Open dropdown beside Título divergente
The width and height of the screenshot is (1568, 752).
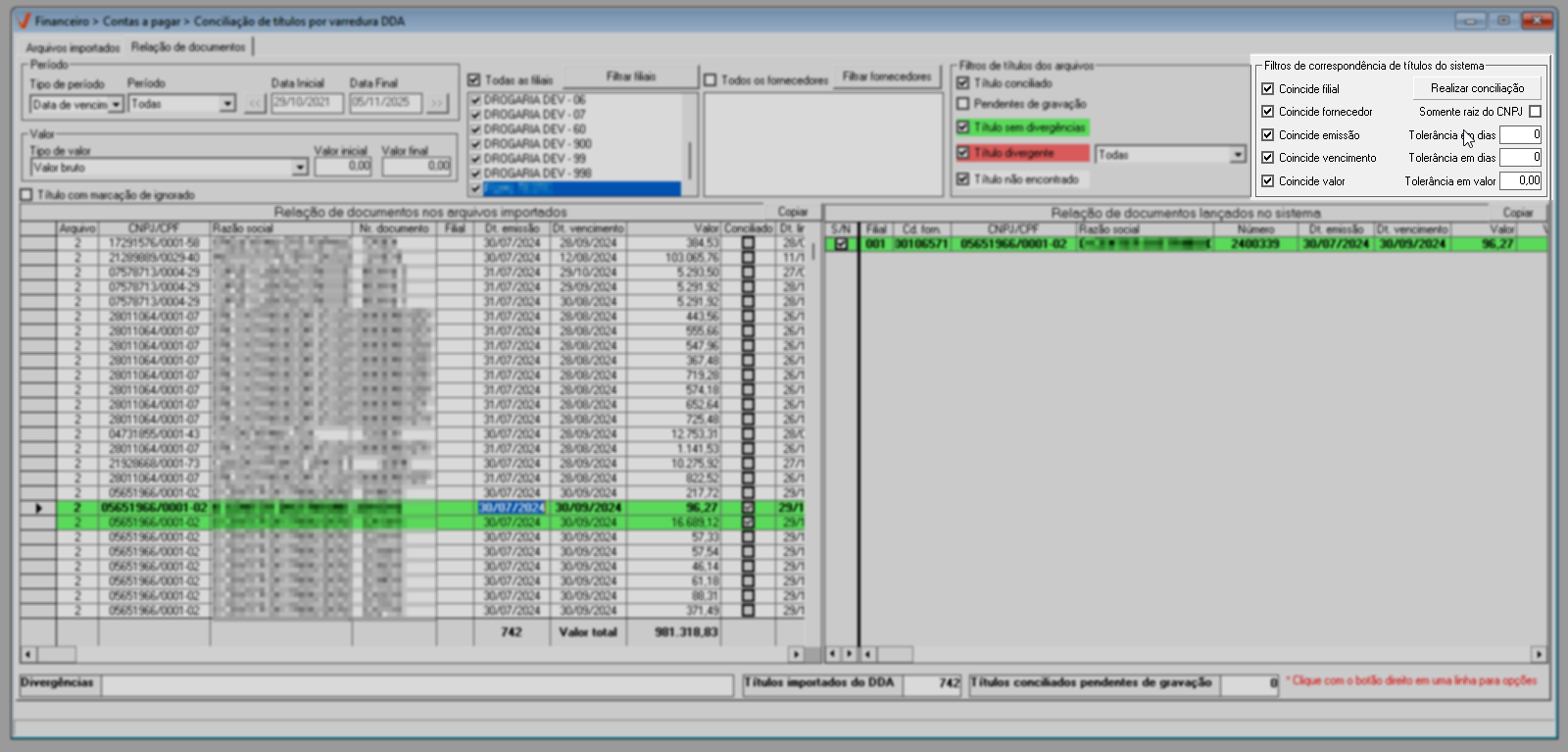[x=1238, y=155]
